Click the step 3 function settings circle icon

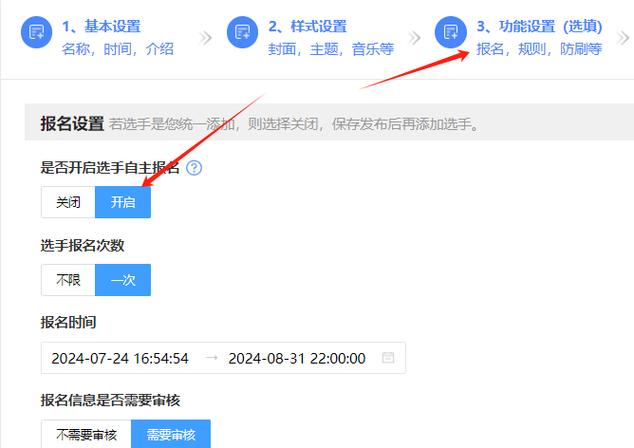click(451, 33)
